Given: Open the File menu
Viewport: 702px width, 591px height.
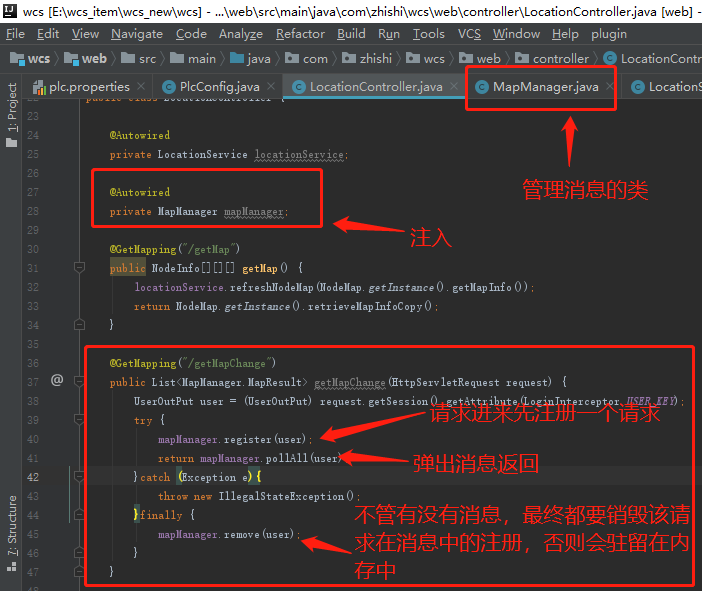Looking at the screenshot, I should click(15, 34).
